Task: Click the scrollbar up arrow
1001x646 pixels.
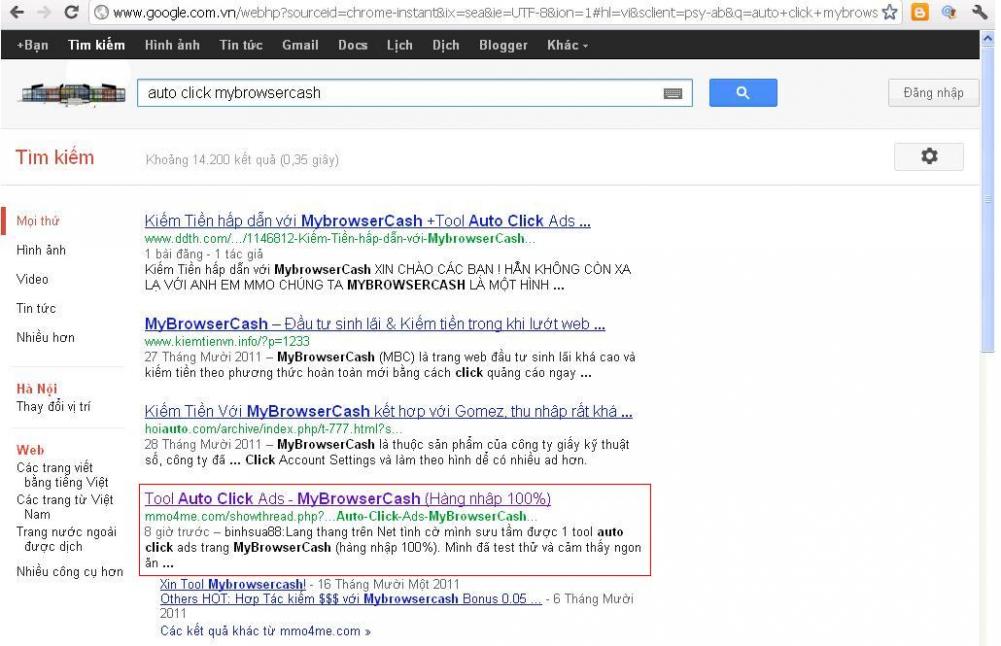Action: (x=988, y=39)
